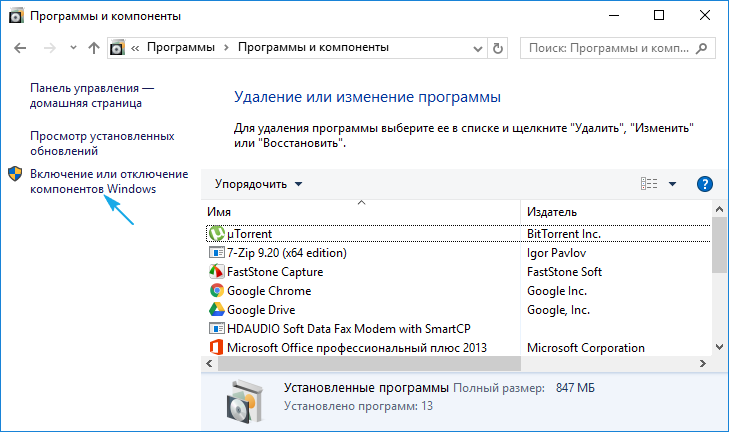
Task: Go to Панель управления домашняя страница
Action: pyautogui.click(x=92, y=95)
